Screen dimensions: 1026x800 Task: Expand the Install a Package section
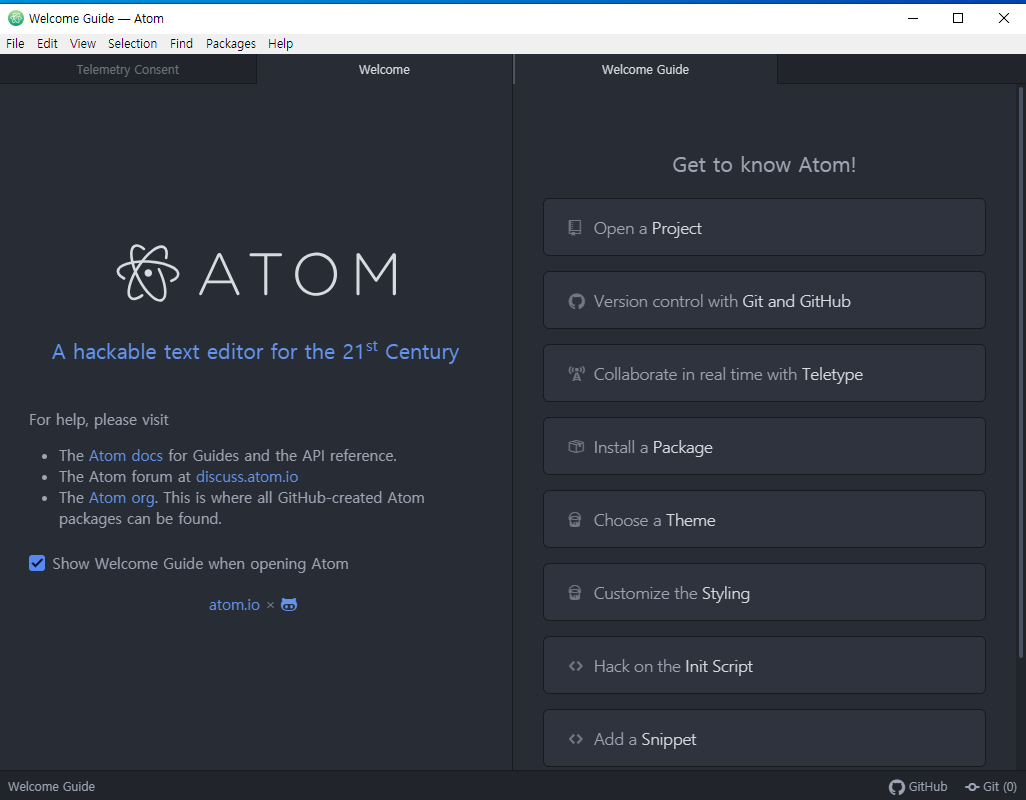(x=764, y=446)
